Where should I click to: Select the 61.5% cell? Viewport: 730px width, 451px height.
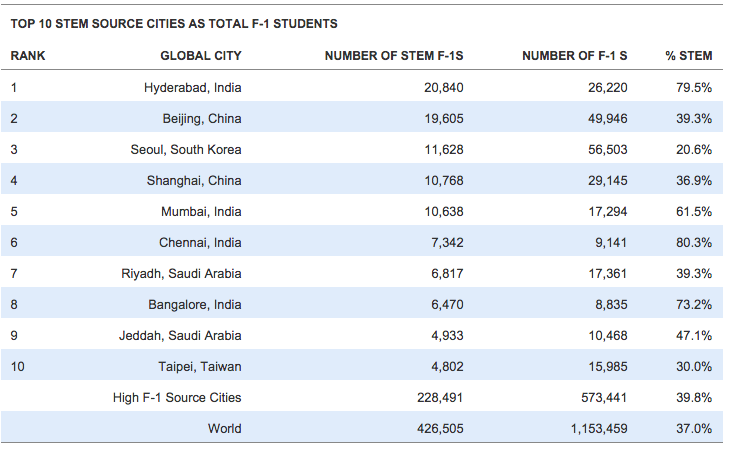(694, 212)
